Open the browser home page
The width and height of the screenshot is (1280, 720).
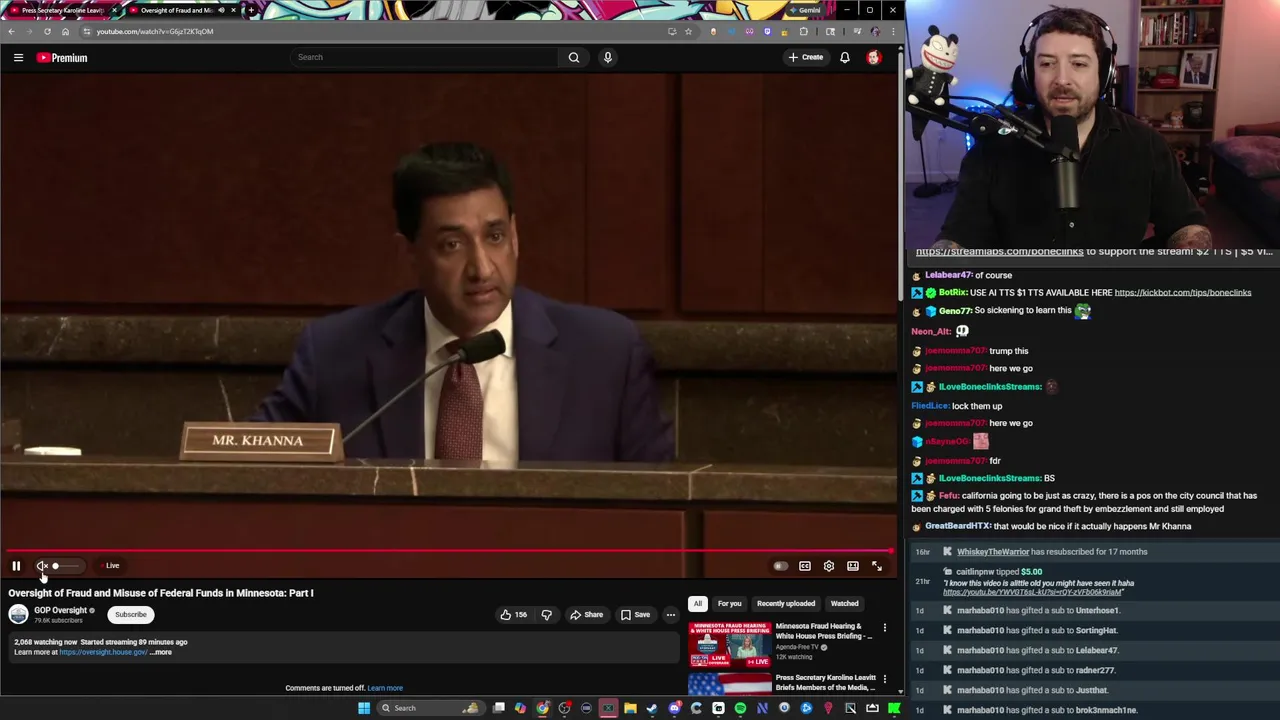pos(65,31)
